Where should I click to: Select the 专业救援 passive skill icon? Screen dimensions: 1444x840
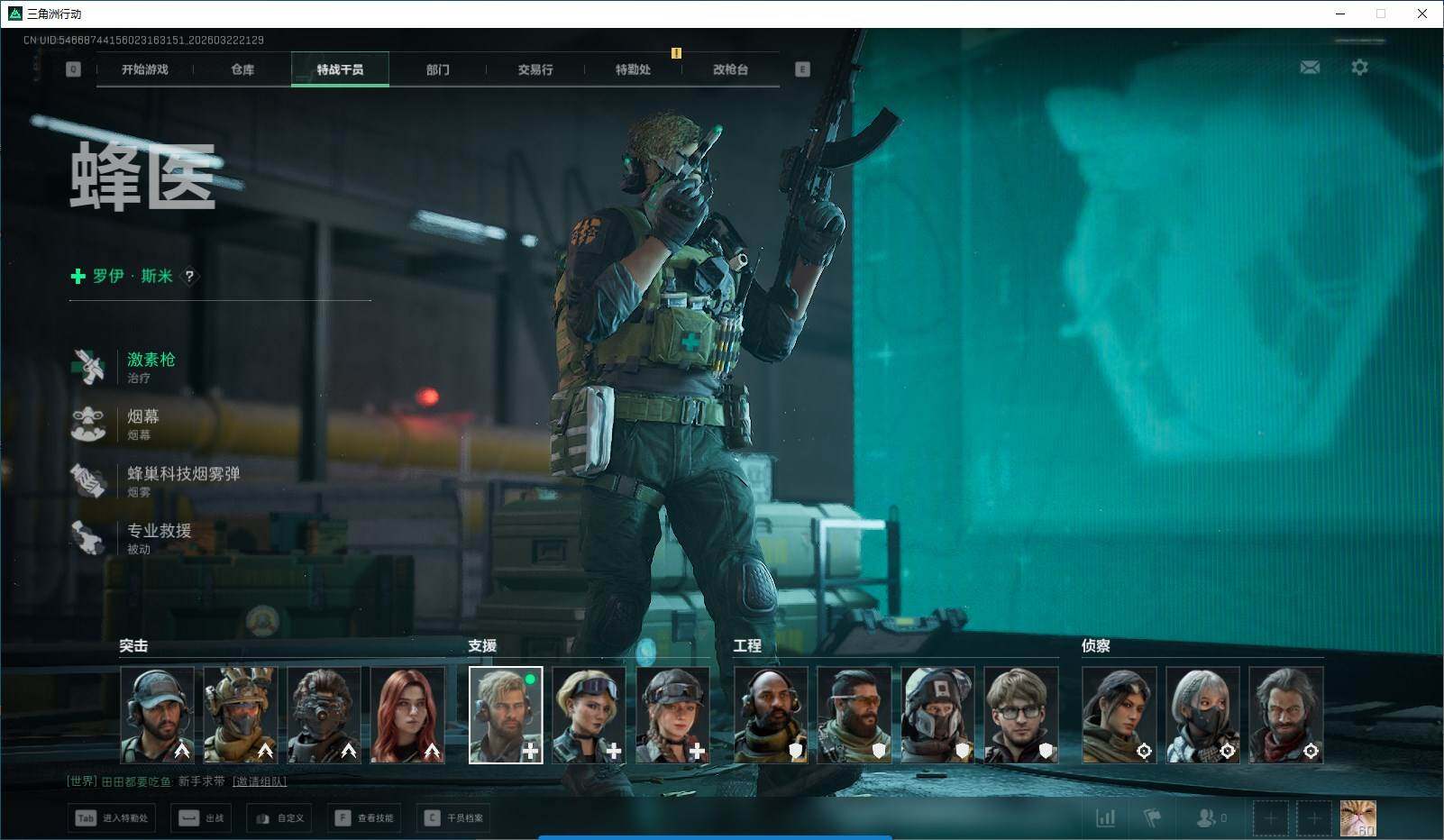[x=88, y=537]
